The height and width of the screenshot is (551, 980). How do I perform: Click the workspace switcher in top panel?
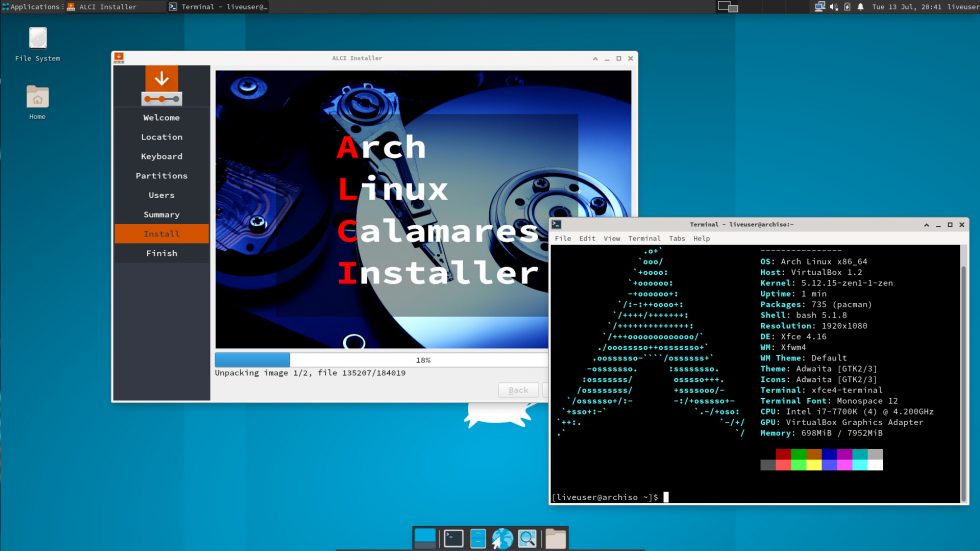pyautogui.click(x=728, y=7)
